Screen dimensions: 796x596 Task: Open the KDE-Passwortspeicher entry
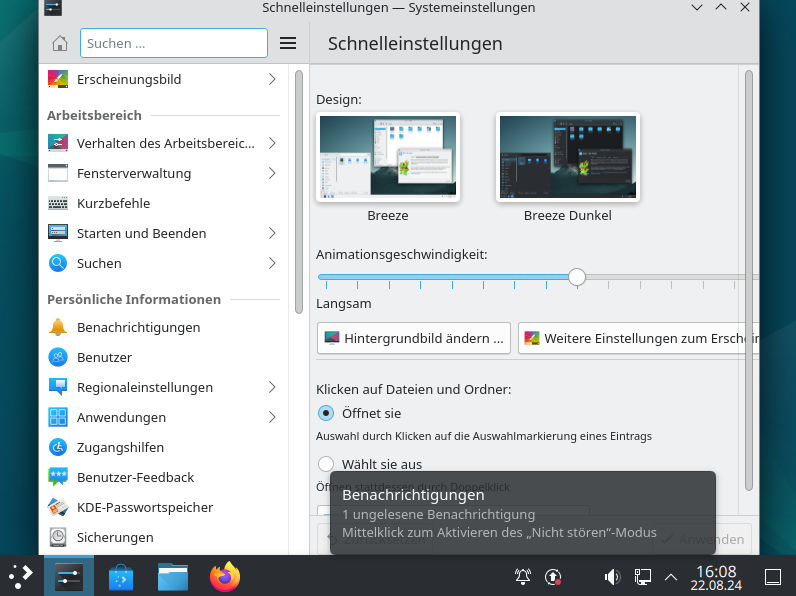tap(163, 507)
